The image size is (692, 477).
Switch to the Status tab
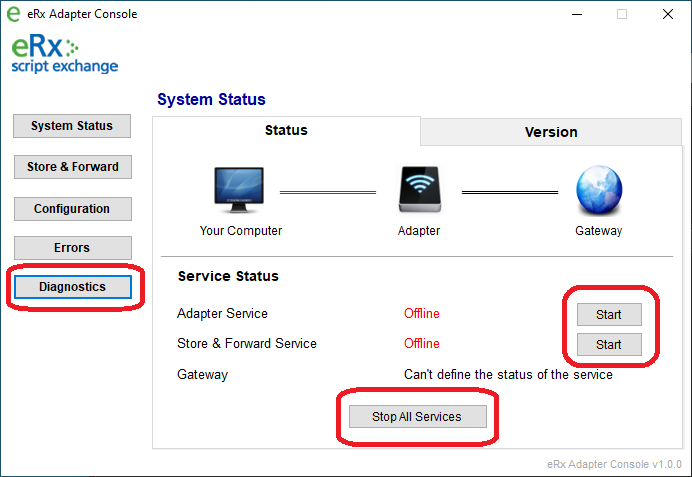286,131
